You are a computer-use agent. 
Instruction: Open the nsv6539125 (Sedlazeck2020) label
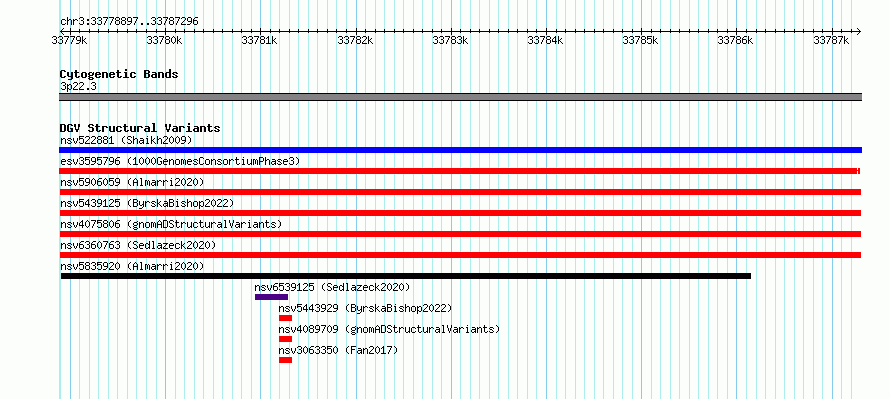pyautogui.click(x=332, y=287)
